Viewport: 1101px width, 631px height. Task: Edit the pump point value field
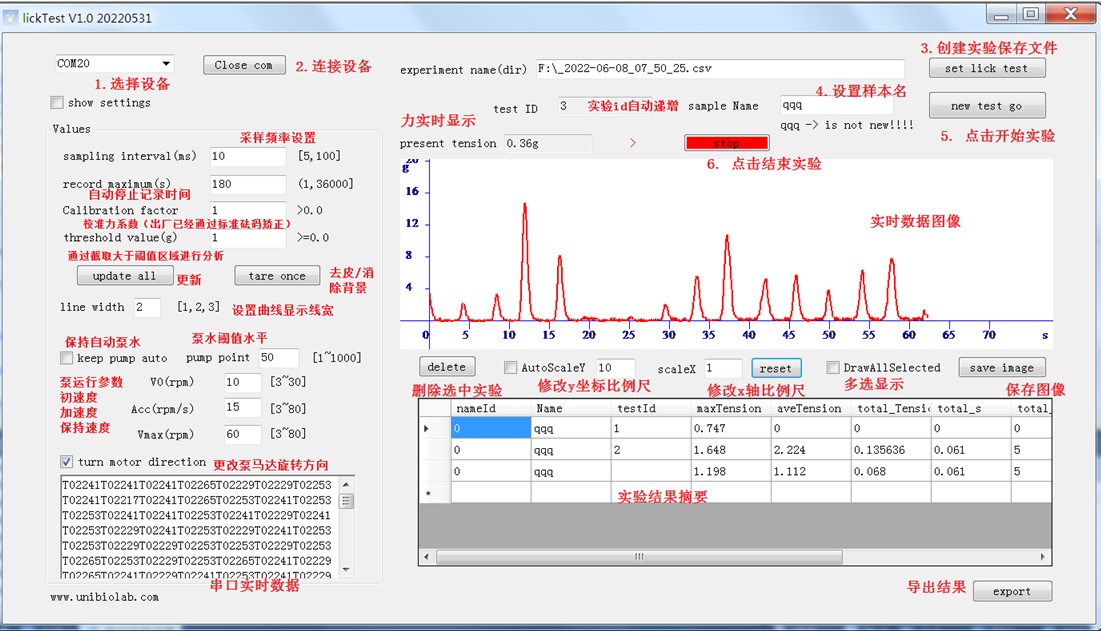click(x=279, y=357)
